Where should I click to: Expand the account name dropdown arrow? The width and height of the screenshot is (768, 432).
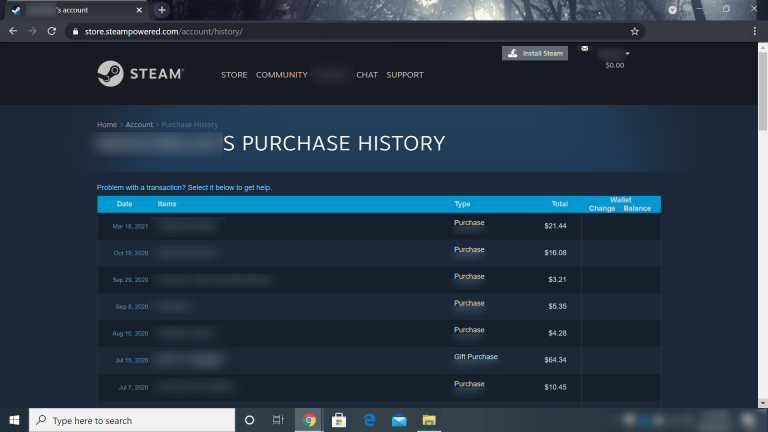pos(627,53)
